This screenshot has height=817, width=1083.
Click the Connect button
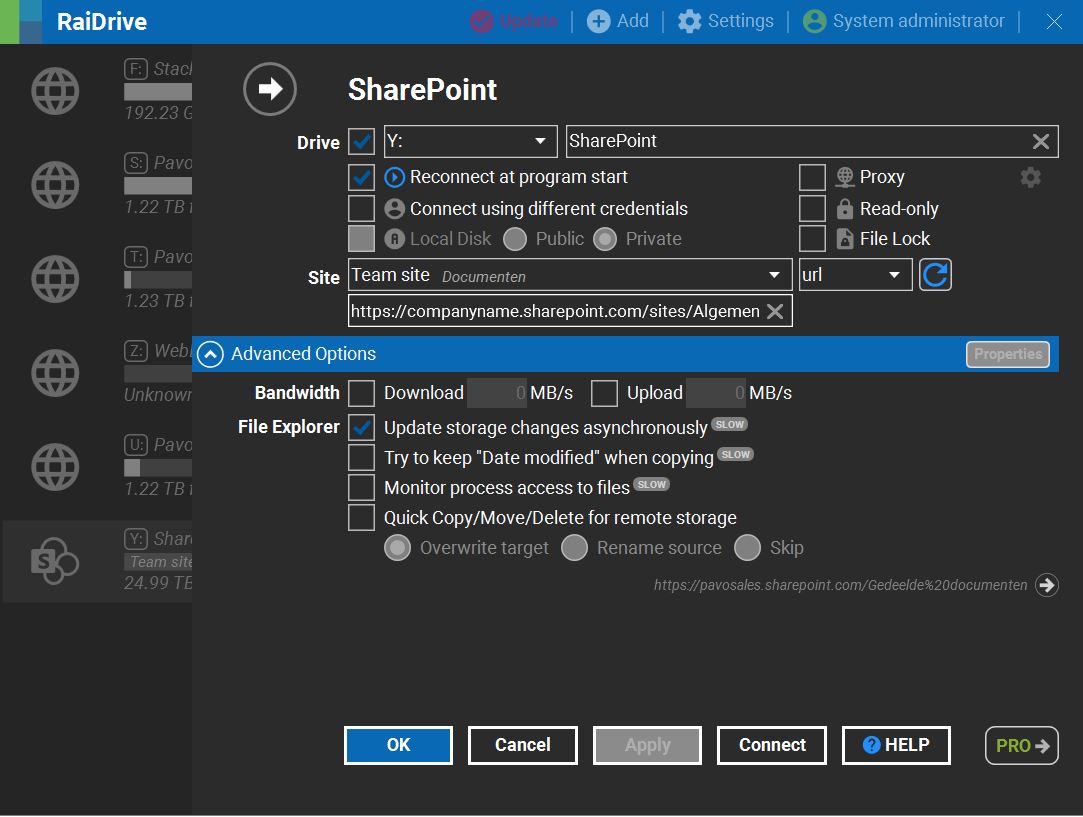point(772,745)
